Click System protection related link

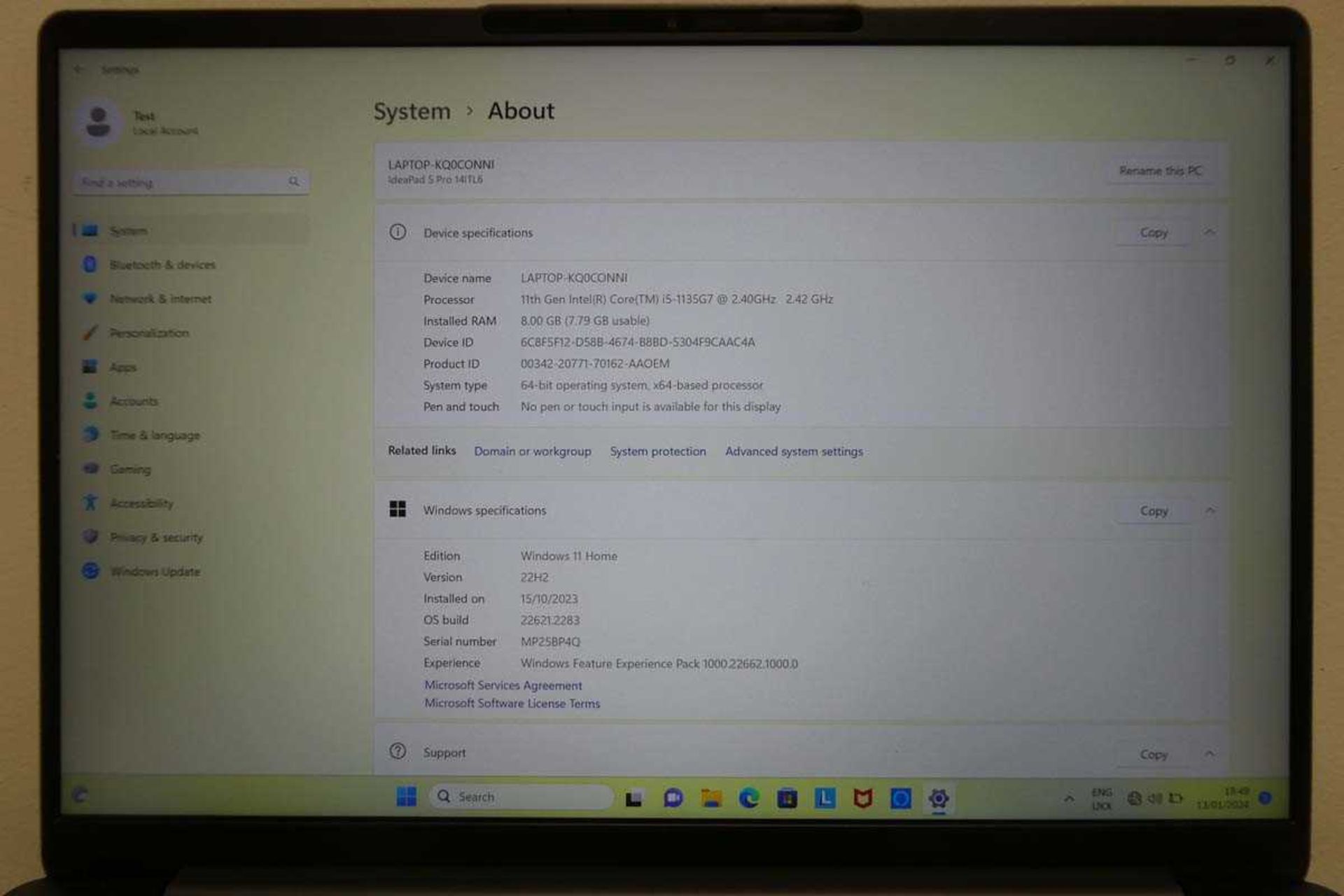[661, 451]
